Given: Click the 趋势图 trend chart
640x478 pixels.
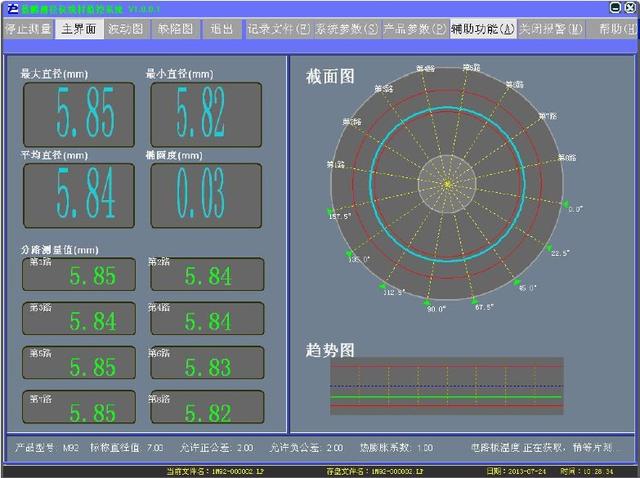Looking at the screenshot, I should pos(447,387).
